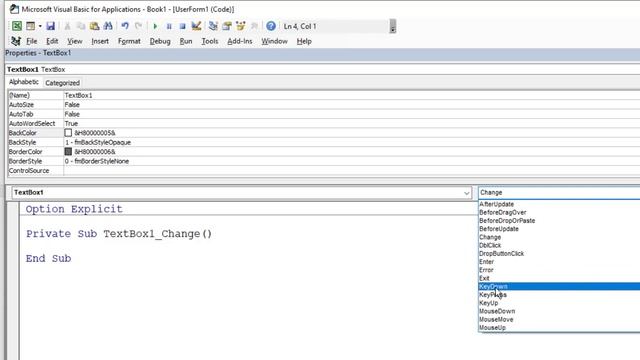Choose MouseDown from the event list

point(559,311)
